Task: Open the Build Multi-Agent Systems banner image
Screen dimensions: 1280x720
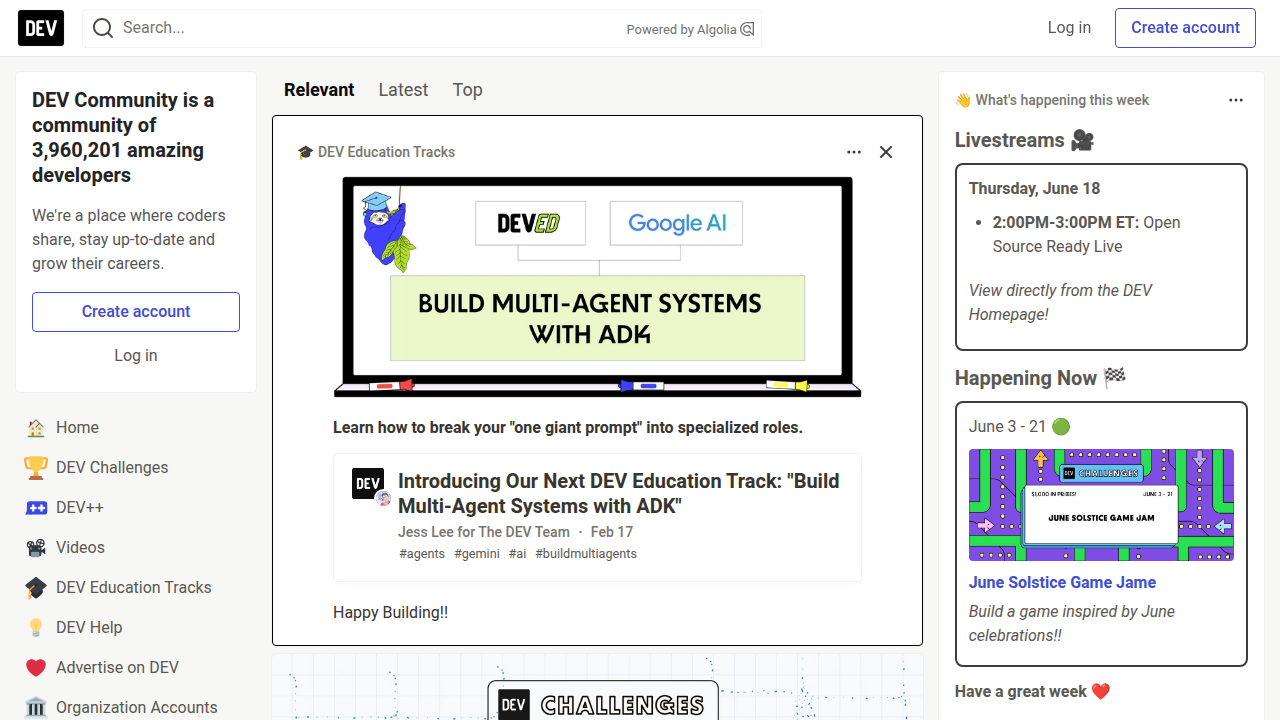Action: (597, 287)
